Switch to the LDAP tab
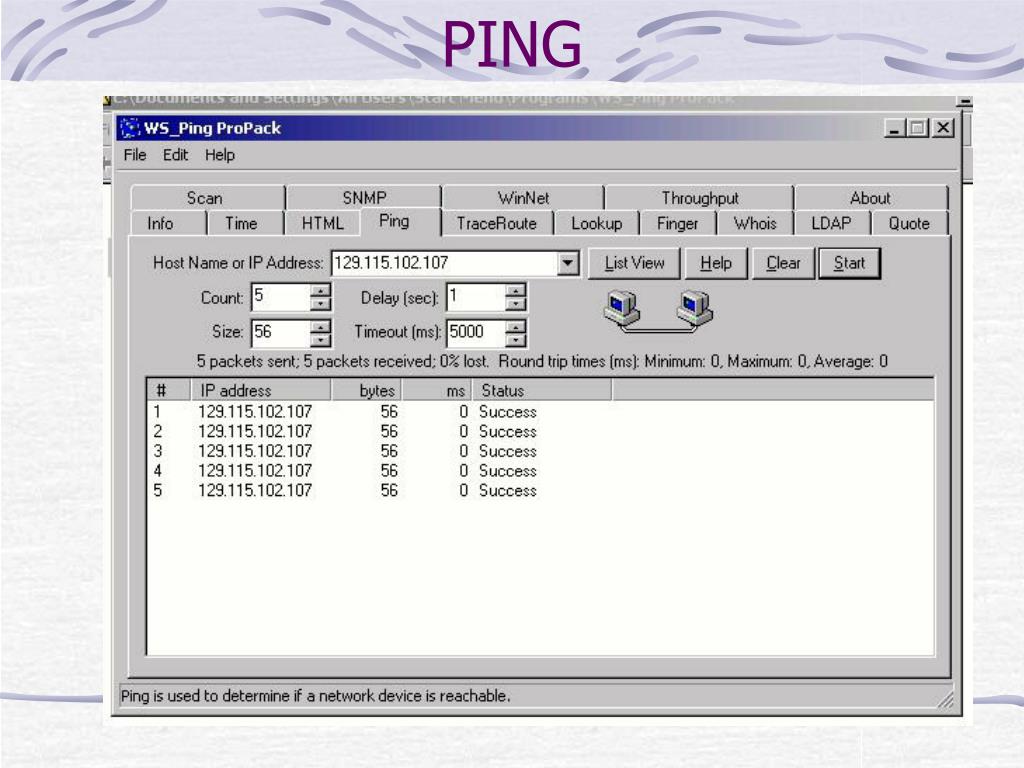 coord(831,223)
